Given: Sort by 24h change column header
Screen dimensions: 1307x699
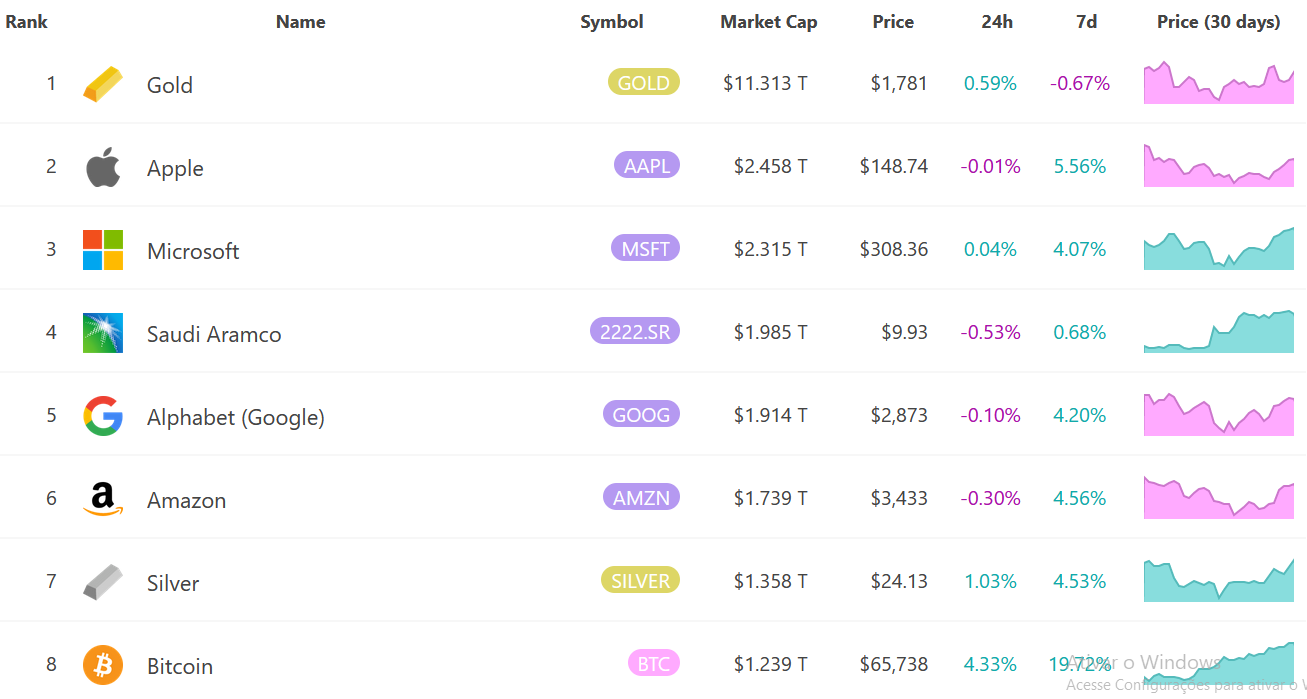Looking at the screenshot, I should click(997, 22).
